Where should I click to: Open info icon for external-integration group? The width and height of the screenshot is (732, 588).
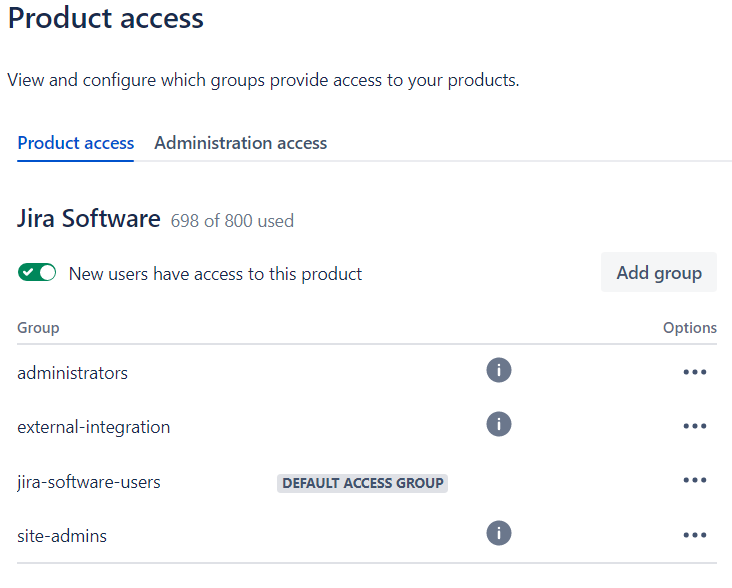[x=499, y=424]
